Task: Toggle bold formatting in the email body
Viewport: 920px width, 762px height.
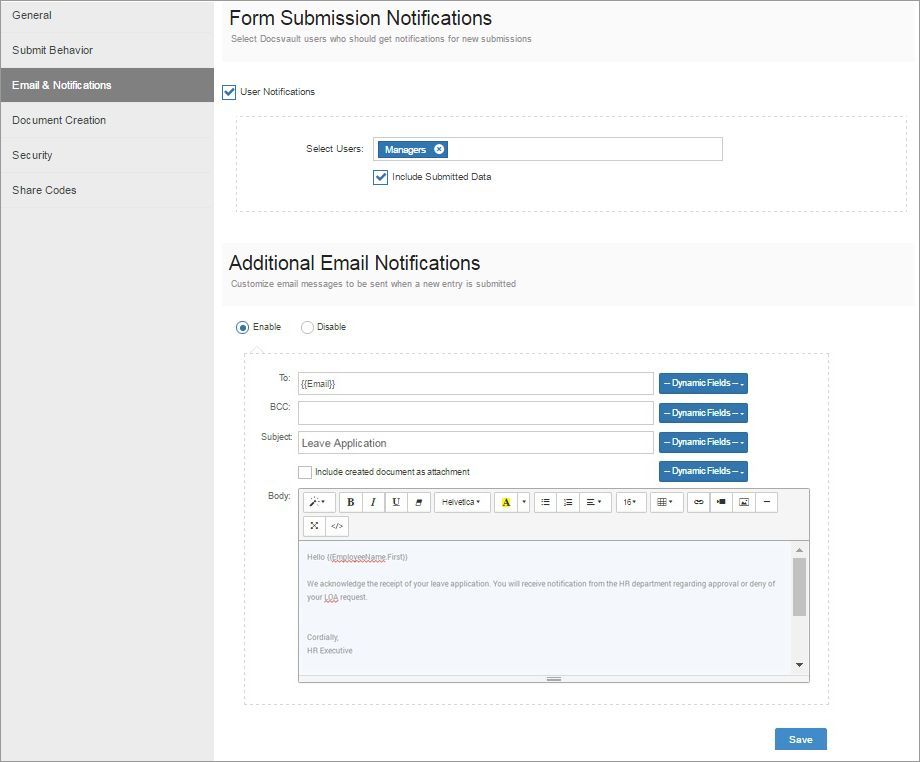Action: pyautogui.click(x=351, y=502)
